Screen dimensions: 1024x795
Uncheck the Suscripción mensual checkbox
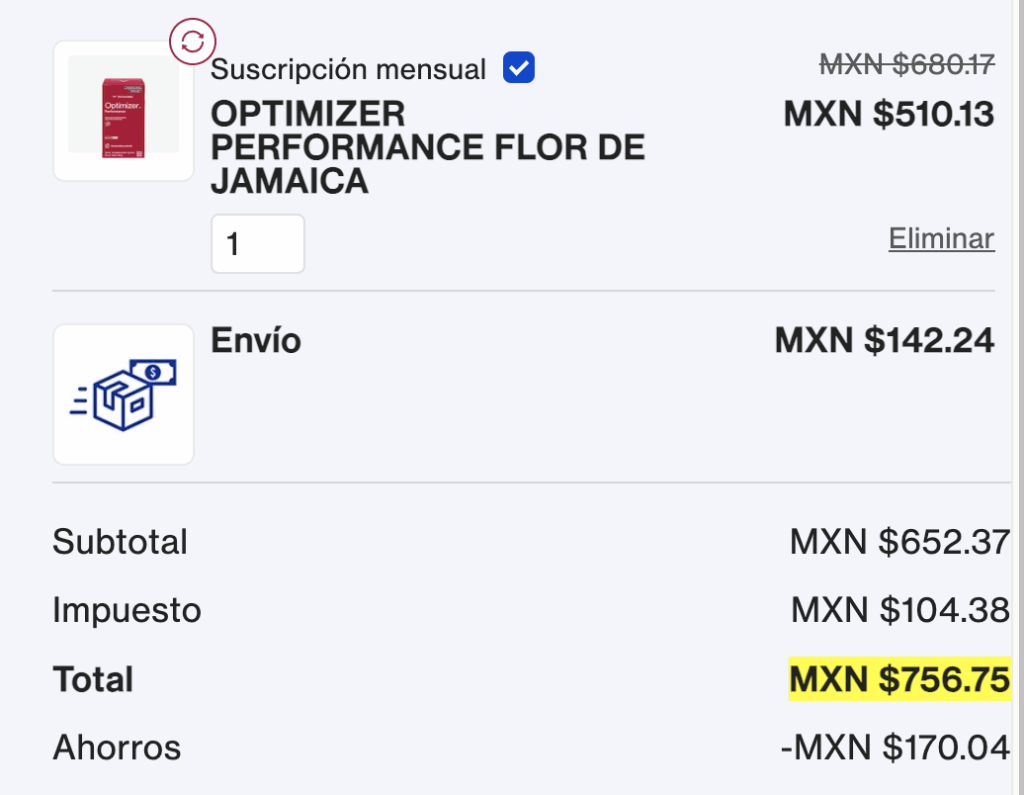519,68
